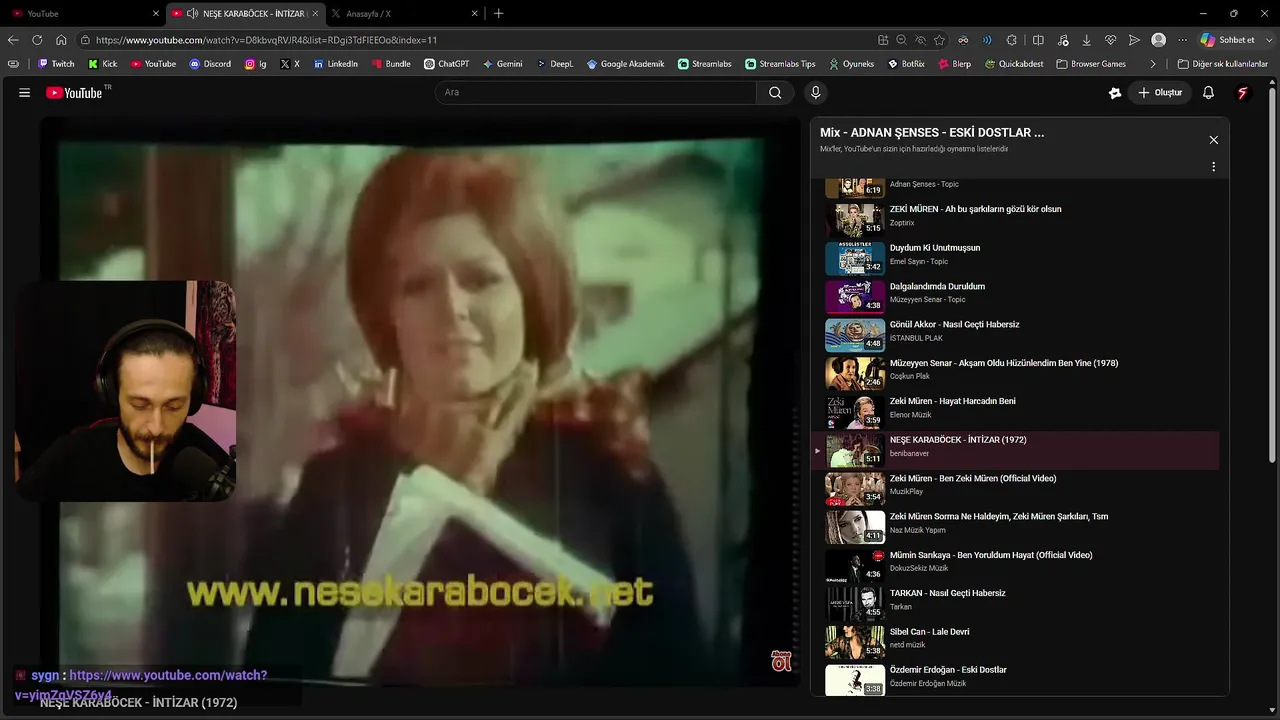Expand the Browser Games bookmark folder
Screen dimensions: 1280x720
tap(1091, 64)
